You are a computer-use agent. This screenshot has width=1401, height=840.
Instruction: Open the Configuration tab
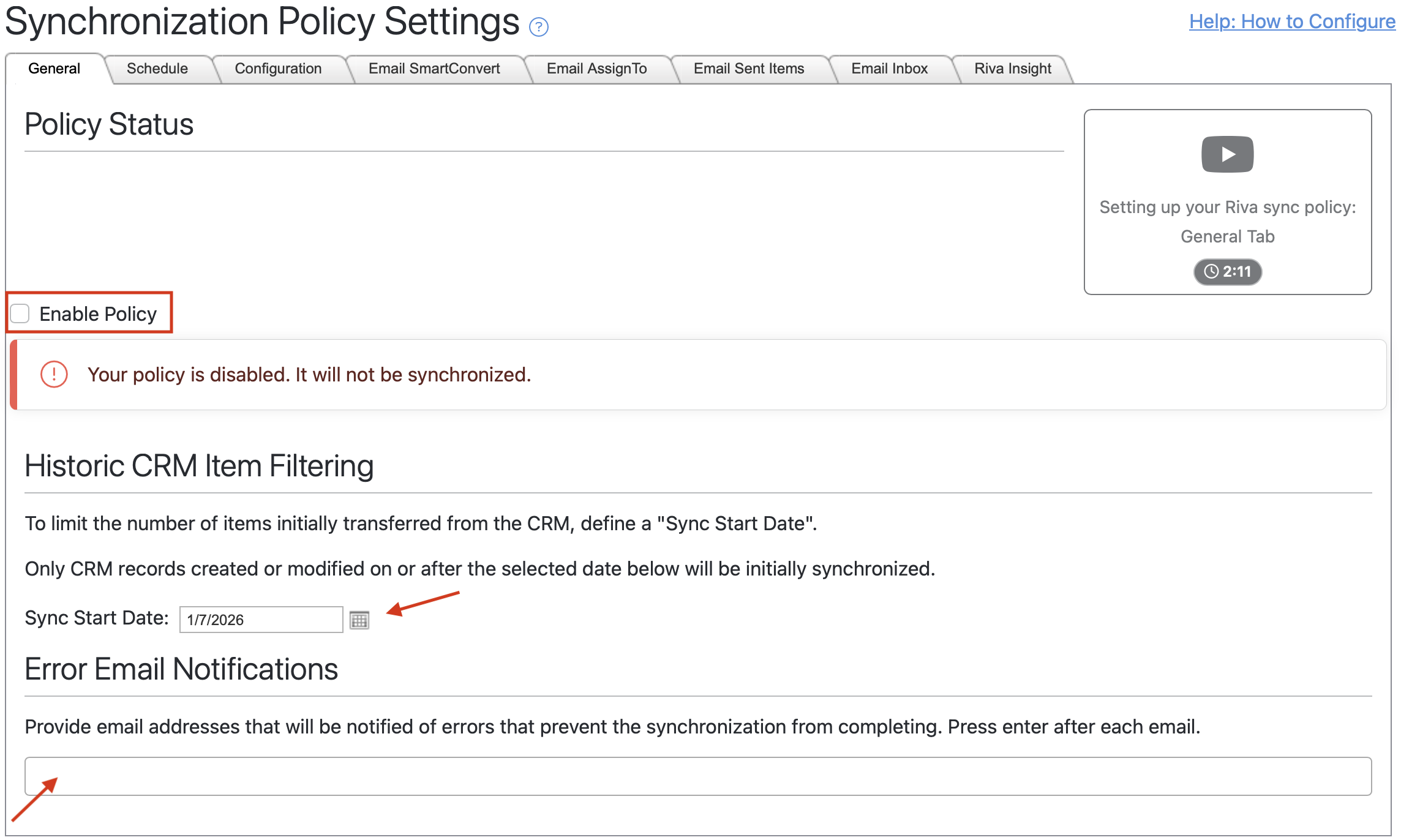coord(278,69)
